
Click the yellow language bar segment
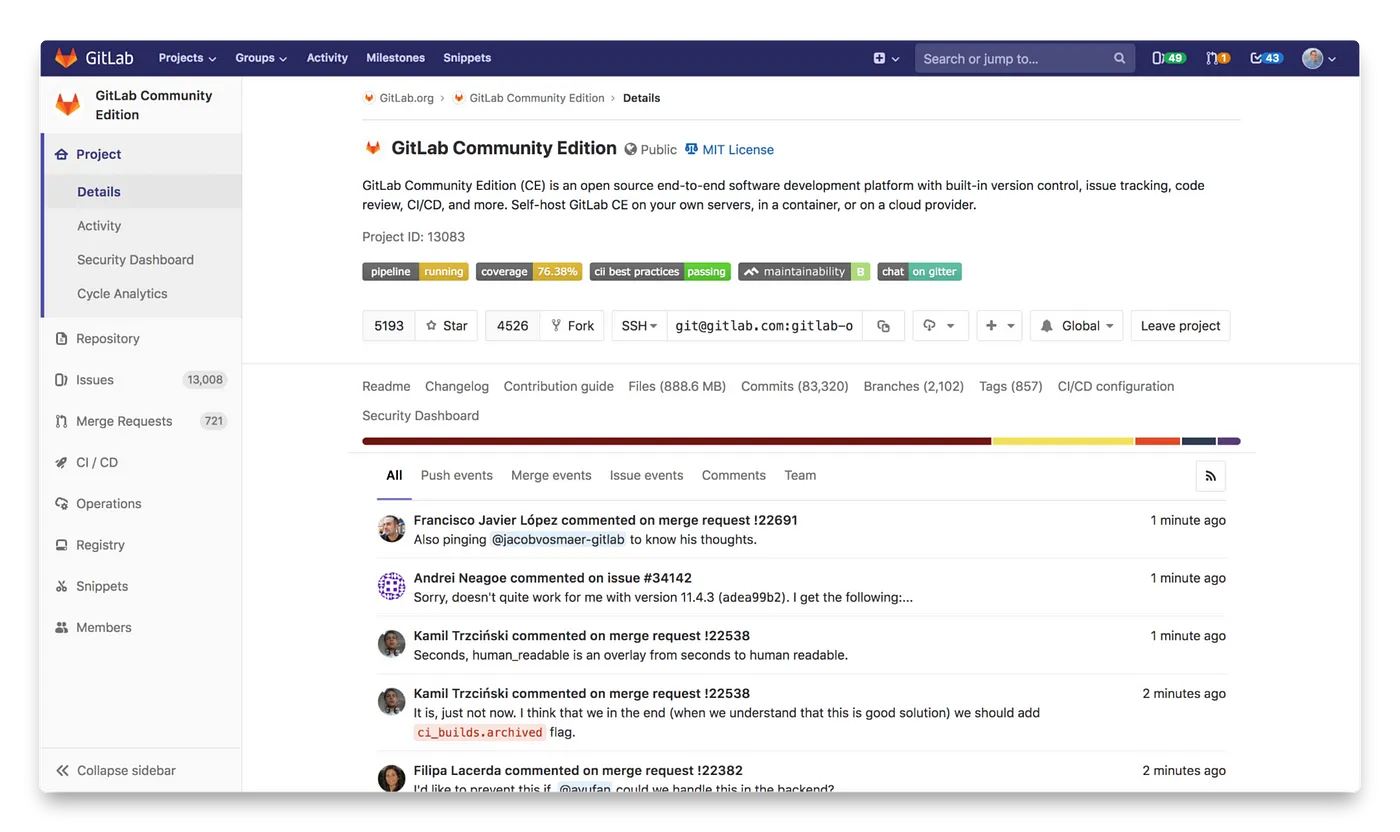[1063, 441]
